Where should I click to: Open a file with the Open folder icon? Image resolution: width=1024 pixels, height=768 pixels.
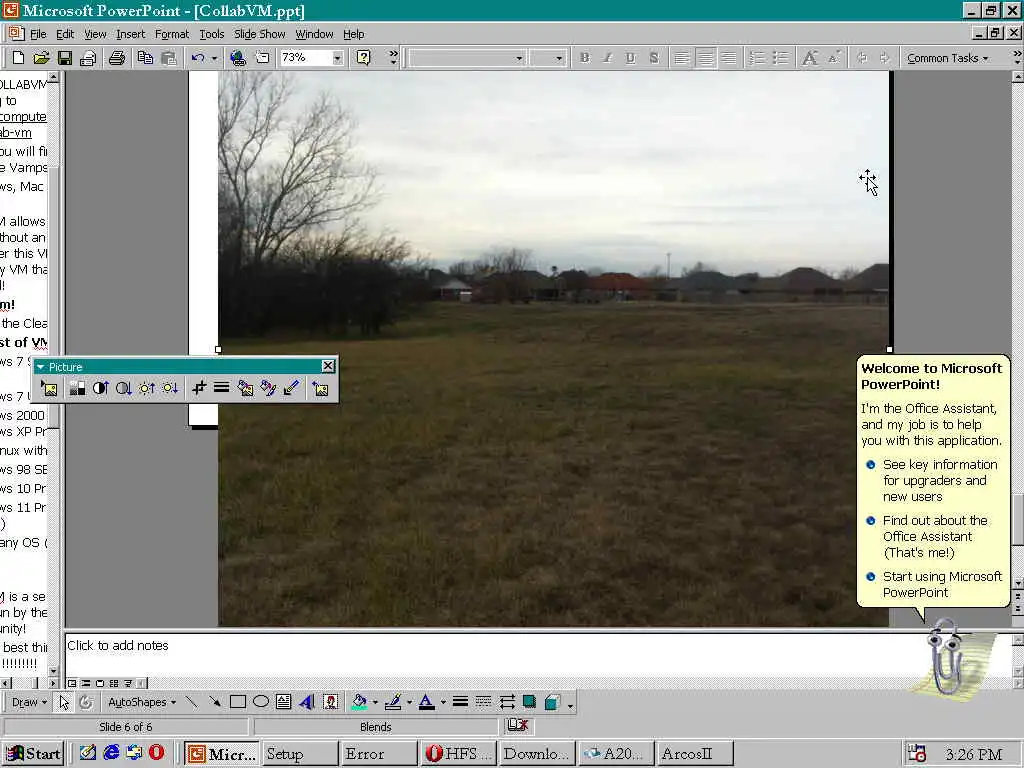coord(41,58)
